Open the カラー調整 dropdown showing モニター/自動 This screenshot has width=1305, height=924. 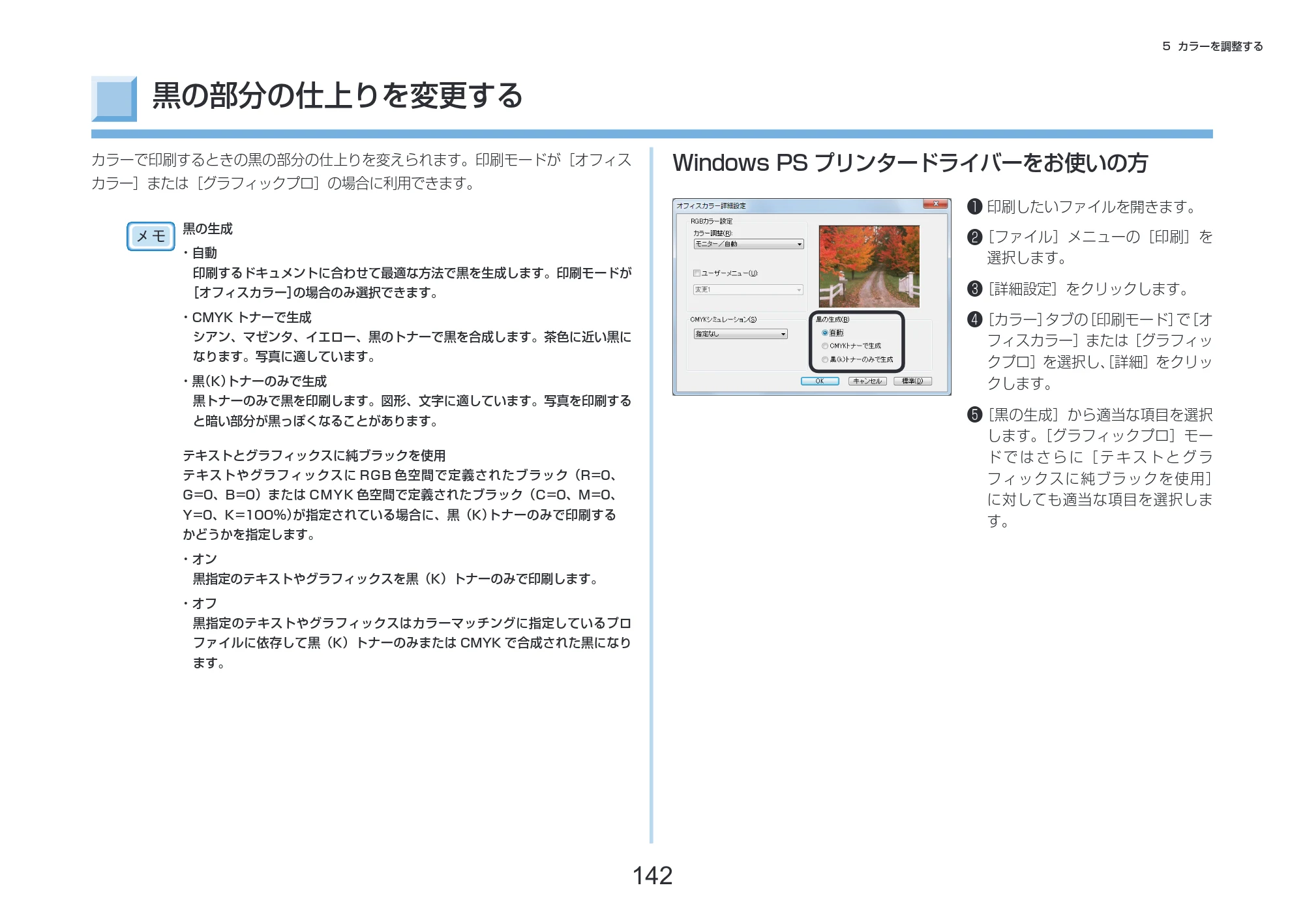point(748,244)
